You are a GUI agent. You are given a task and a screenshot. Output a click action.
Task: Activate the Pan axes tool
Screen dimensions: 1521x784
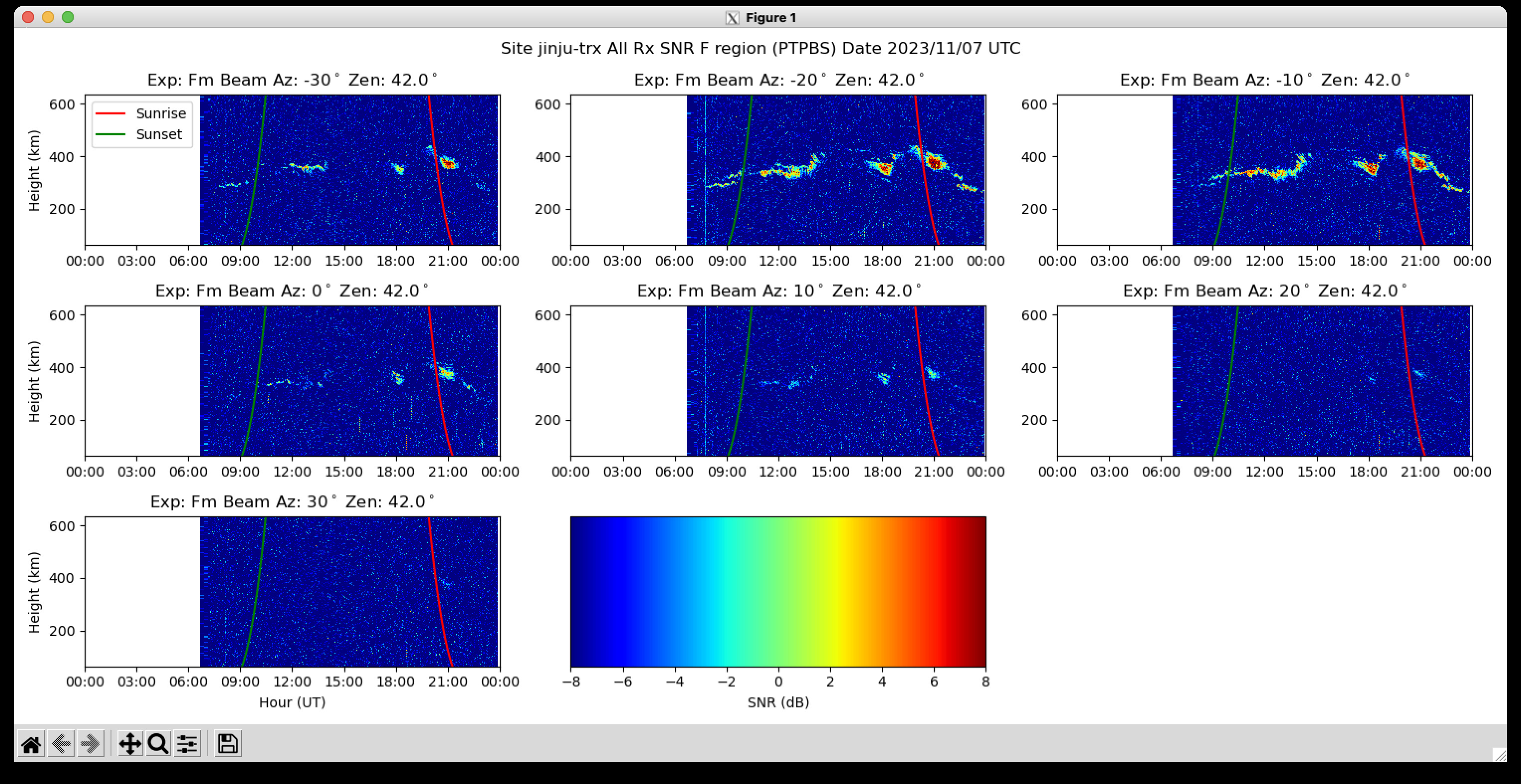coord(130,744)
